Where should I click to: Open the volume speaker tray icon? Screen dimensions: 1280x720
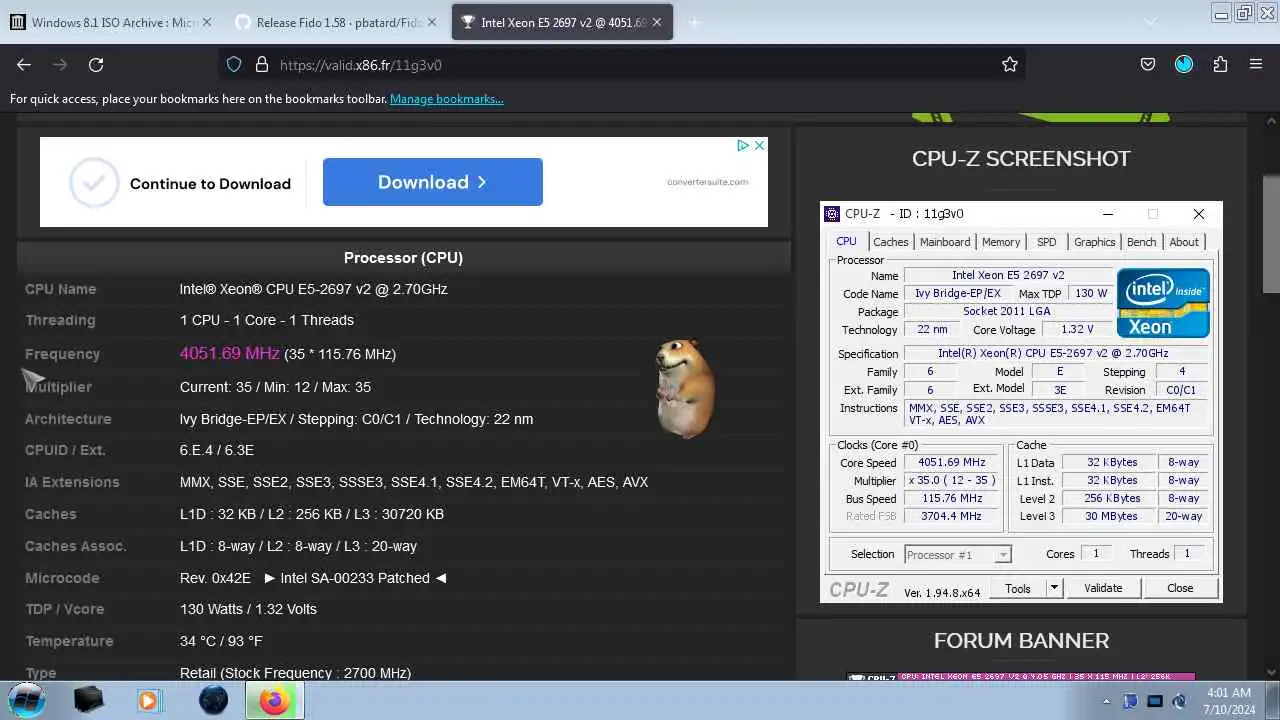pos(1179,701)
